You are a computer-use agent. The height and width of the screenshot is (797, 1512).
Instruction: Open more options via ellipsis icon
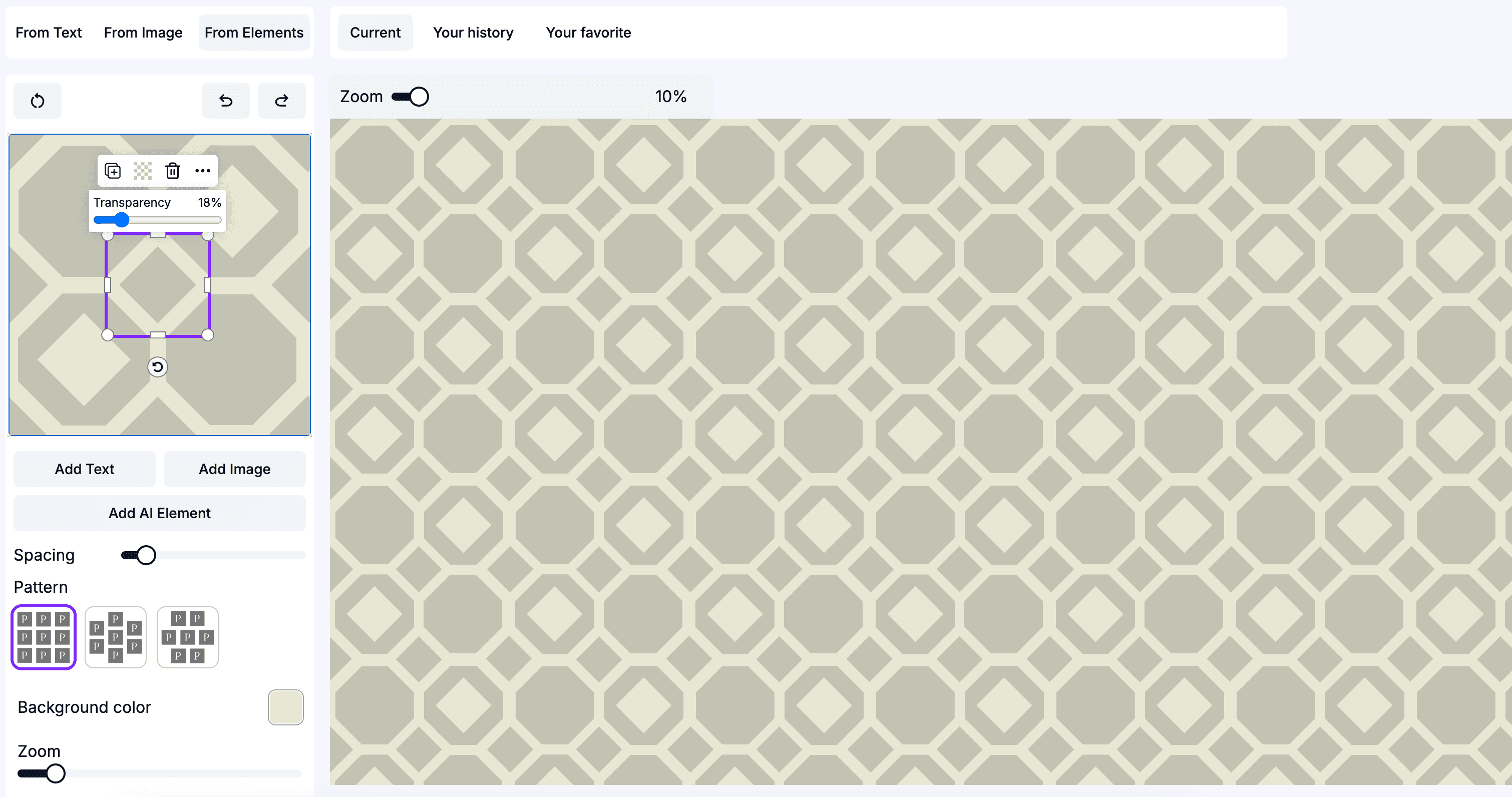pos(202,171)
